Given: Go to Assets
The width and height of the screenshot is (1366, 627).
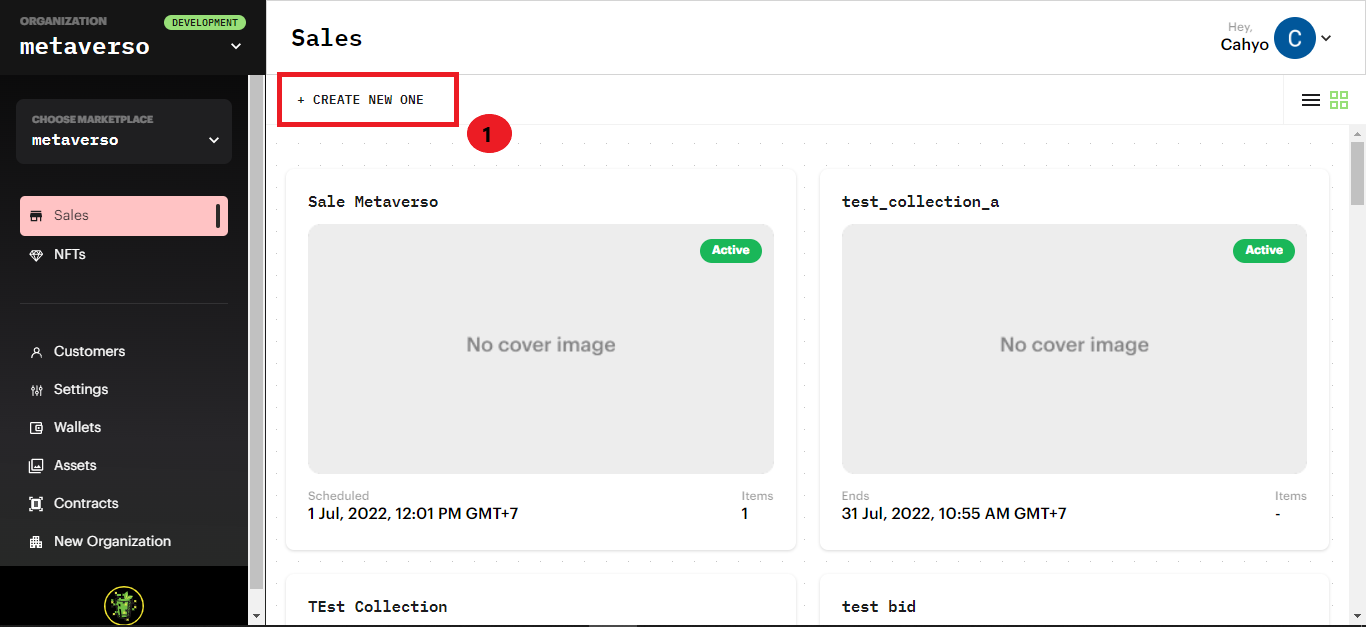Looking at the screenshot, I should coord(75,466).
